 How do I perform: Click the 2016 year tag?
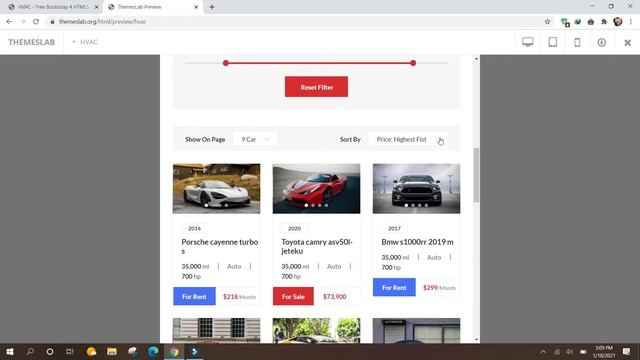[194, 228]
